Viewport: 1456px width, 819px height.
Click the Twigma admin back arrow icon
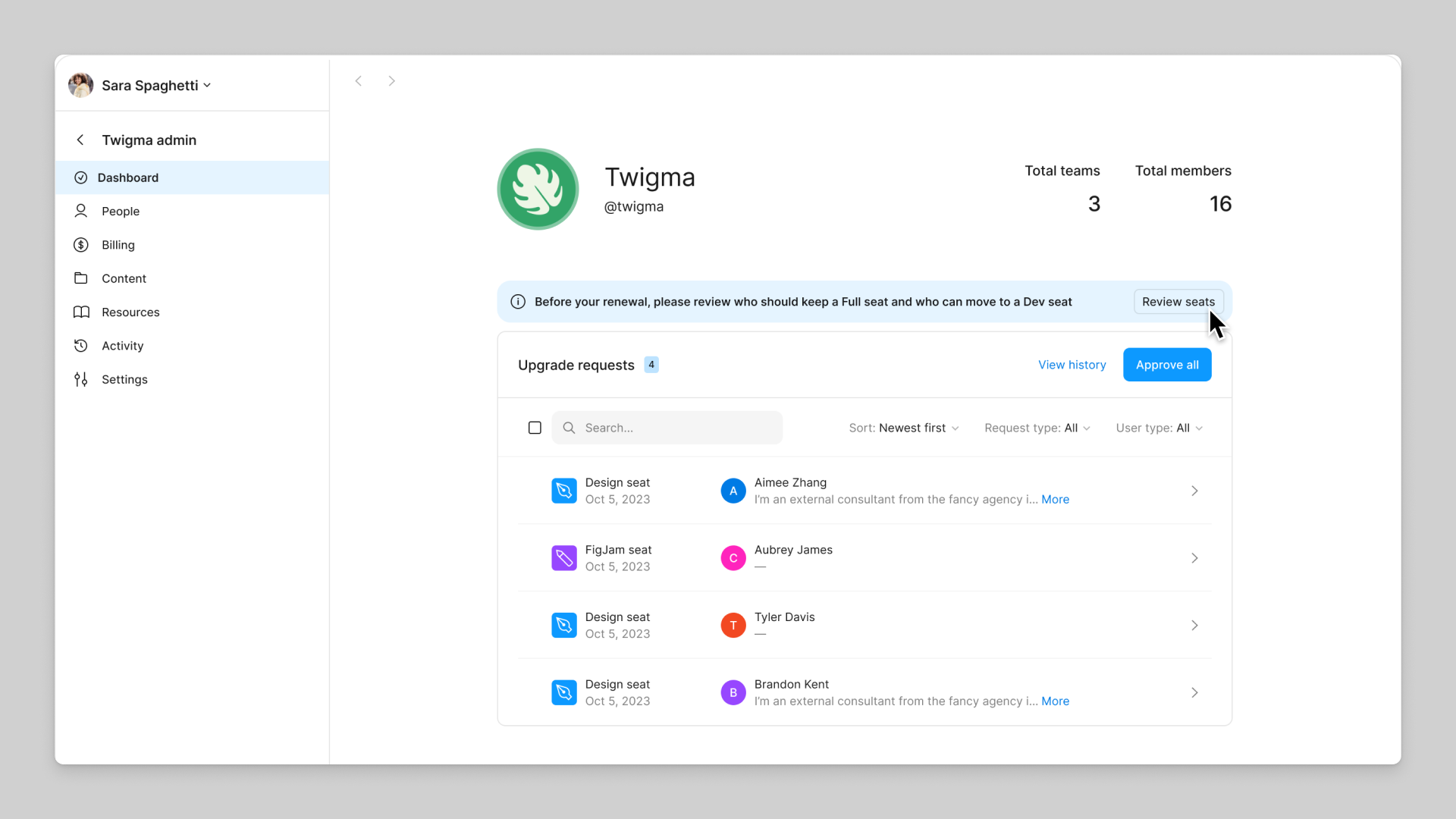coord(81,140)
